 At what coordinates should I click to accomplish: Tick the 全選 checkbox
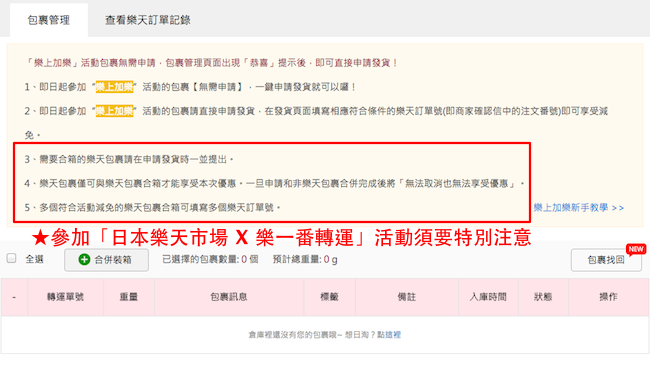pos(12,258)
